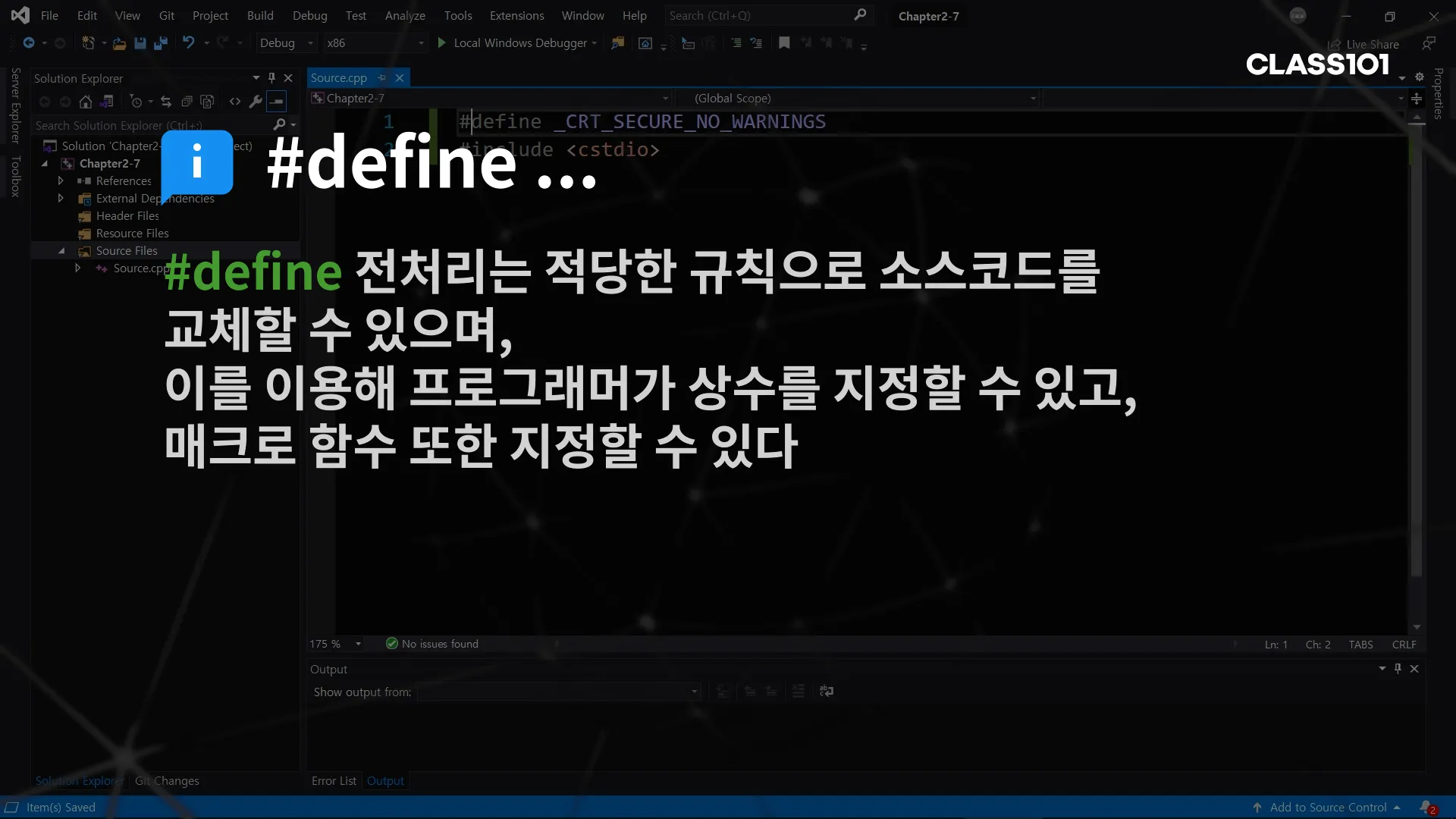The height and width of the screenshot is (819, 1456).
Task: Click the bookmark icon in toolbar
Action: tap(784, 43)
